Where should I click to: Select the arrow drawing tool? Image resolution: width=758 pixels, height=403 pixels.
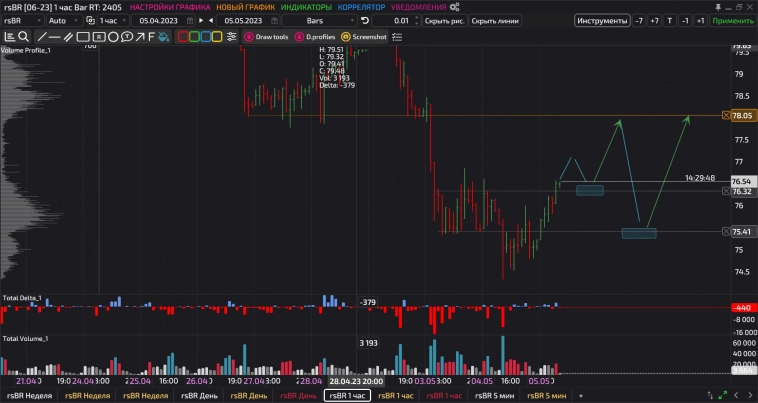pyautogui.click(x=140, y=37)
